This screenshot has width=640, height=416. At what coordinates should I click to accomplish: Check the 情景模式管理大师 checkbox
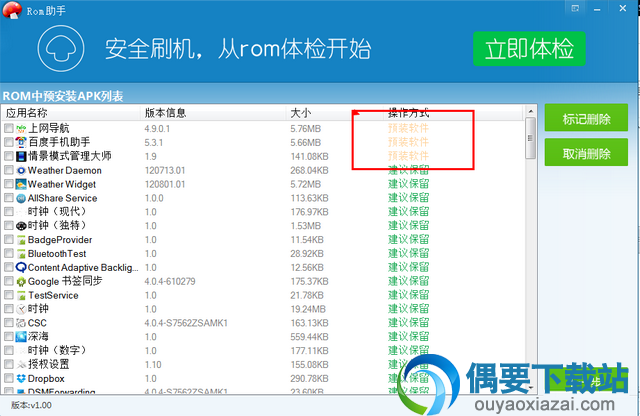(9, 156)
